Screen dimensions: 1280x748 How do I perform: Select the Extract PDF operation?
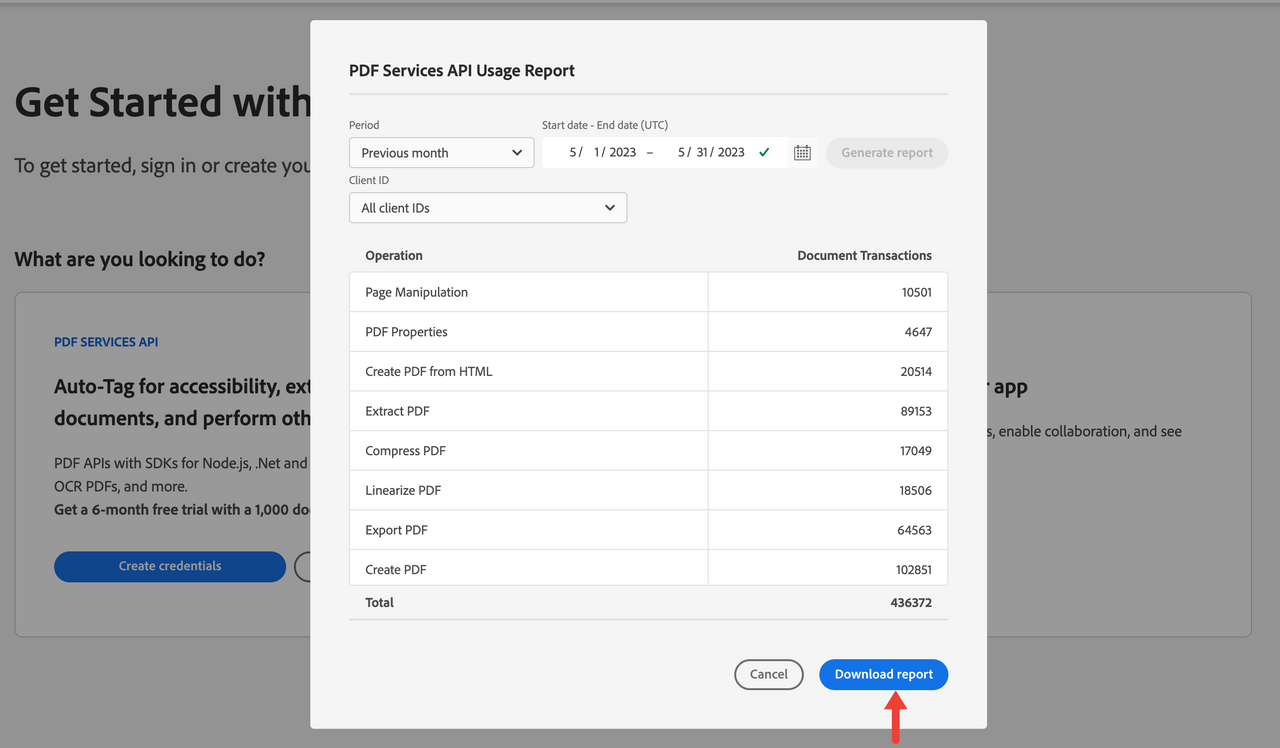pyautogui.click(x=648, y=411)
